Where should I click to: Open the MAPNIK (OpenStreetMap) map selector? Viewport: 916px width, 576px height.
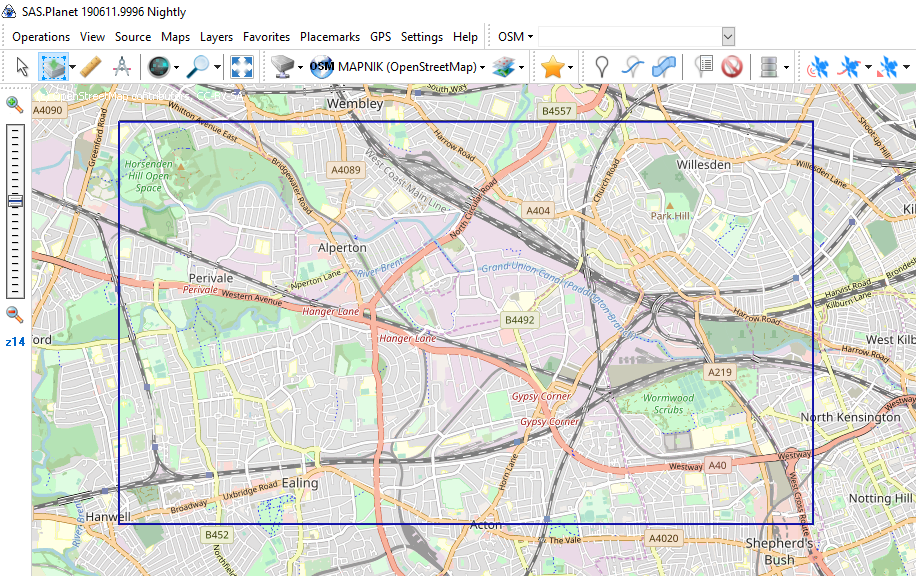tap(398, 67)
